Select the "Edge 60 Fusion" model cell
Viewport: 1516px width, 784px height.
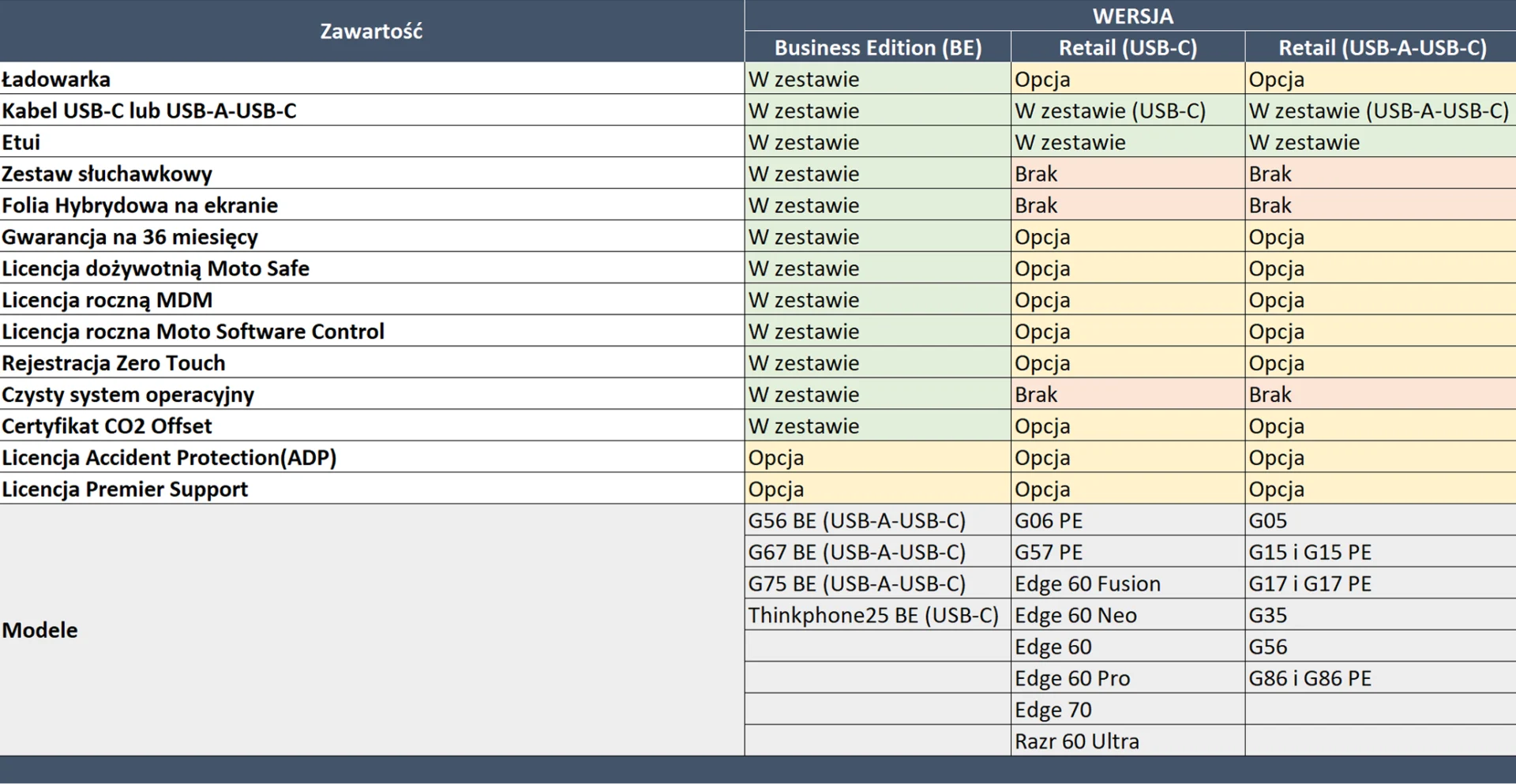(1128, 584)
